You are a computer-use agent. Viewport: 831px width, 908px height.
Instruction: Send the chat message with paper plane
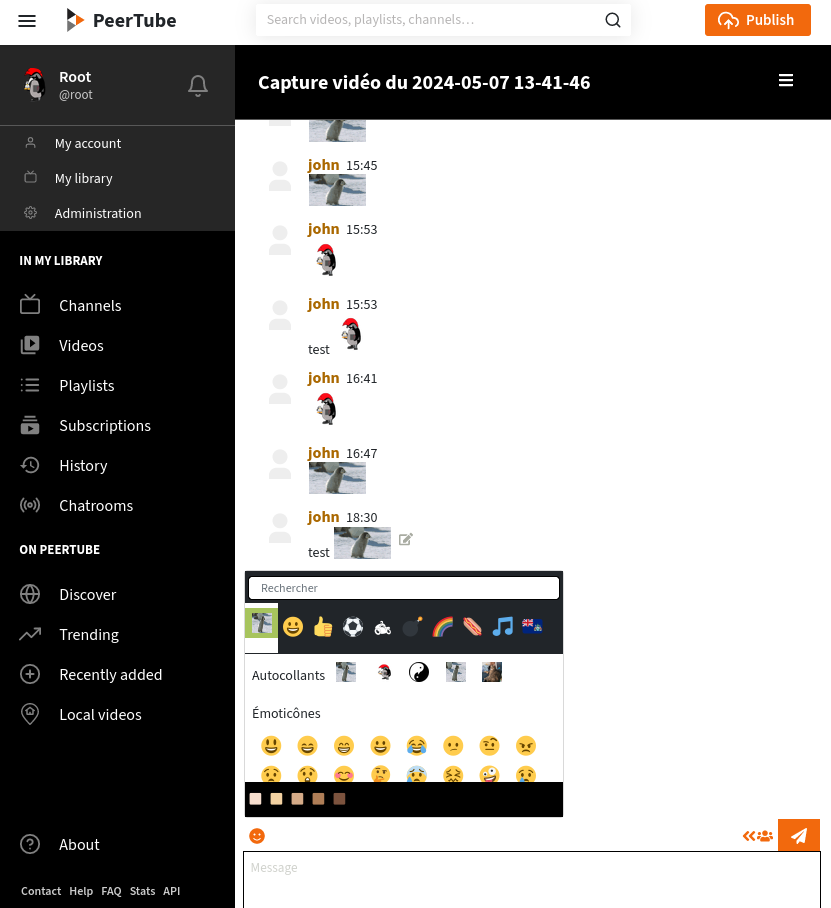pyautogui.click(x=798, y=836)
